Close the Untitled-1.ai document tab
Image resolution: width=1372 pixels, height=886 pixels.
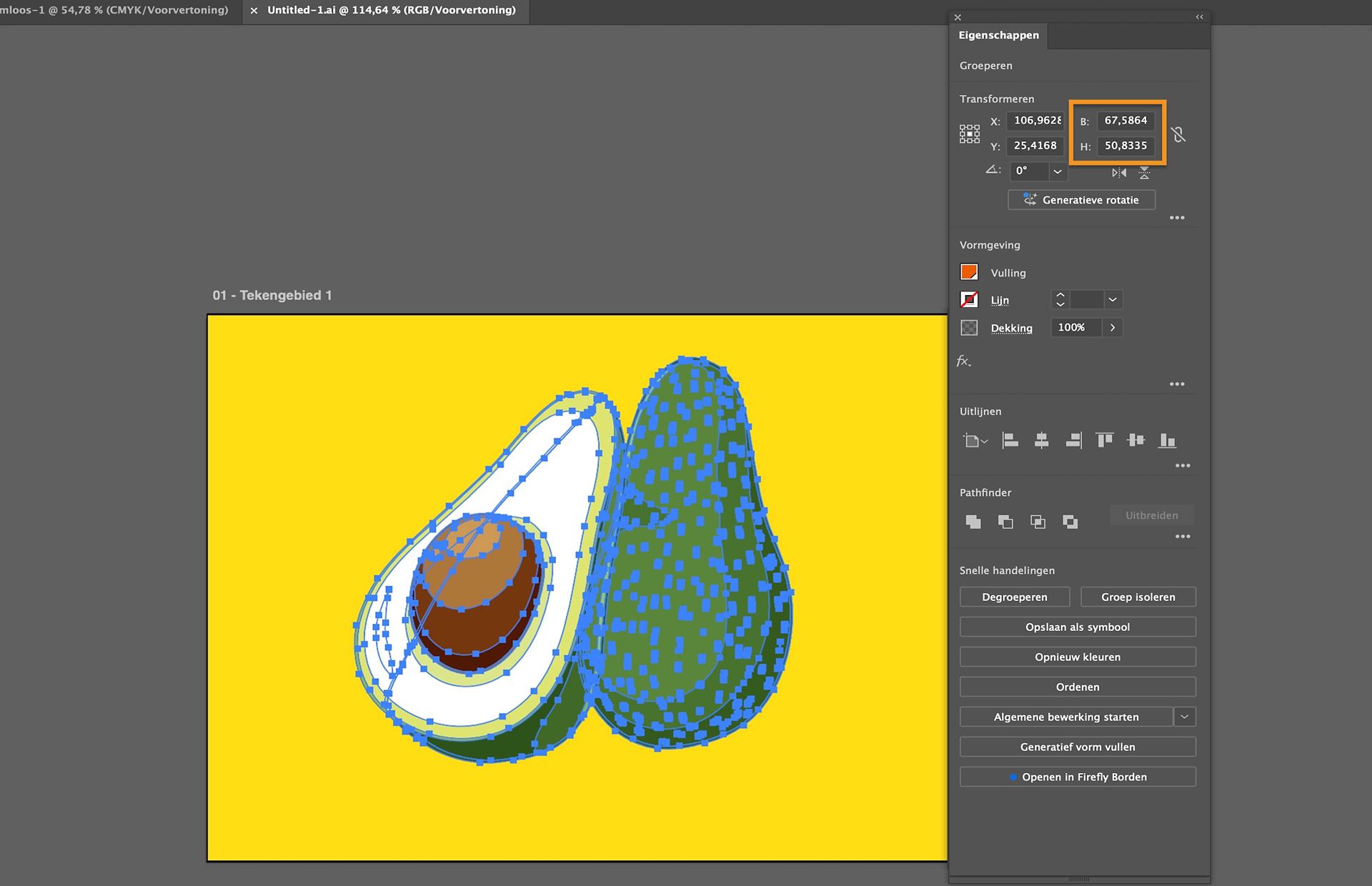(254, 11)
